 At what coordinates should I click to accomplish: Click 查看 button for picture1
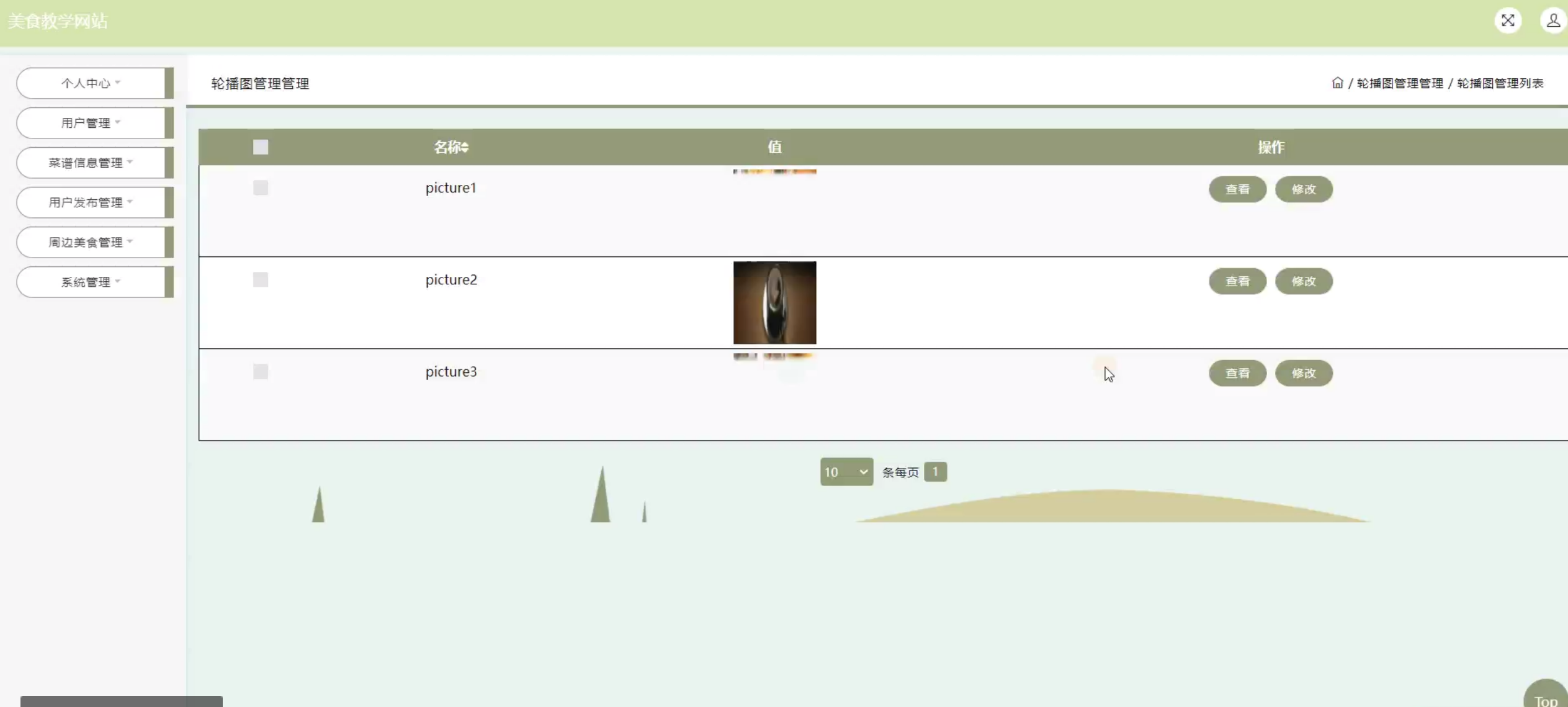[x=1237, y=189]
